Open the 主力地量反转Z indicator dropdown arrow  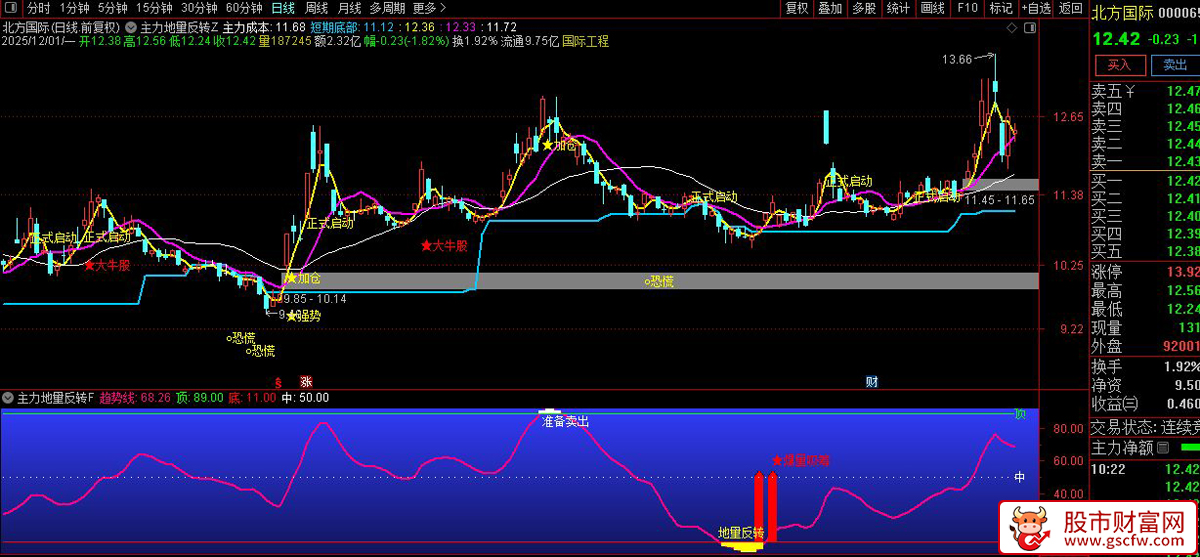[132, 26]
